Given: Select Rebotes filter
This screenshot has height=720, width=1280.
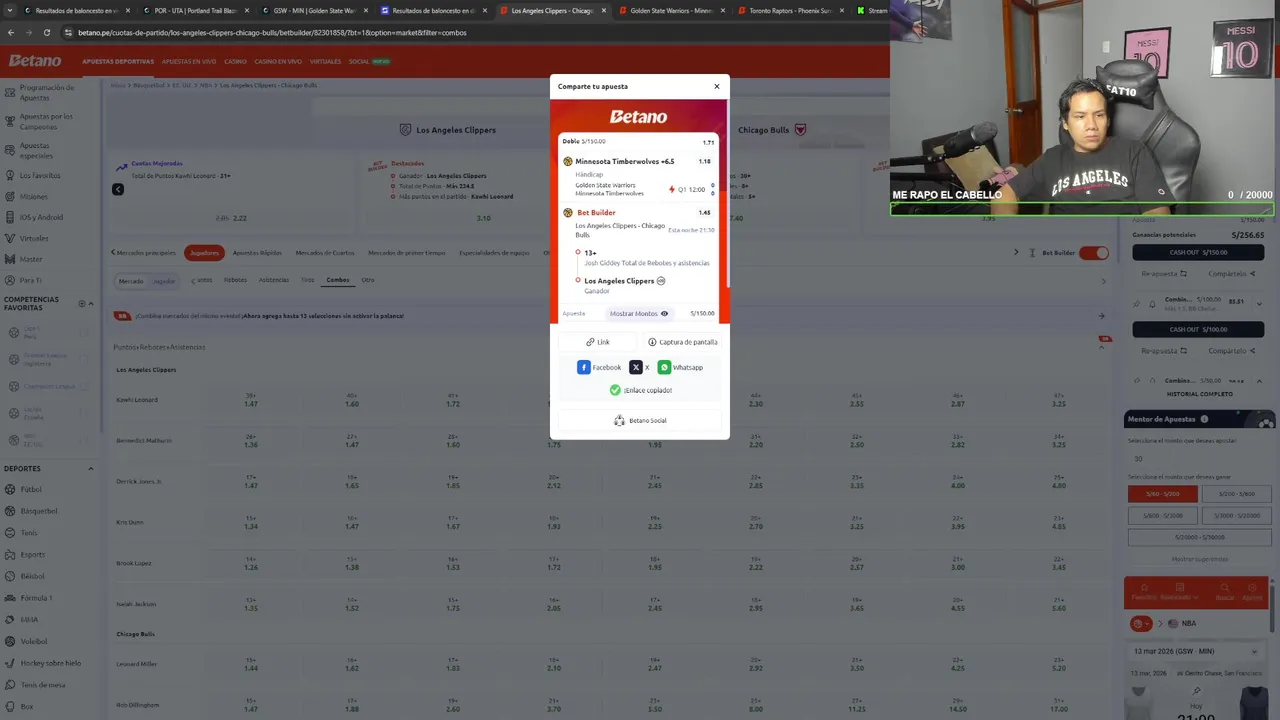Looking at the screenshot, I should pos(235,280).
